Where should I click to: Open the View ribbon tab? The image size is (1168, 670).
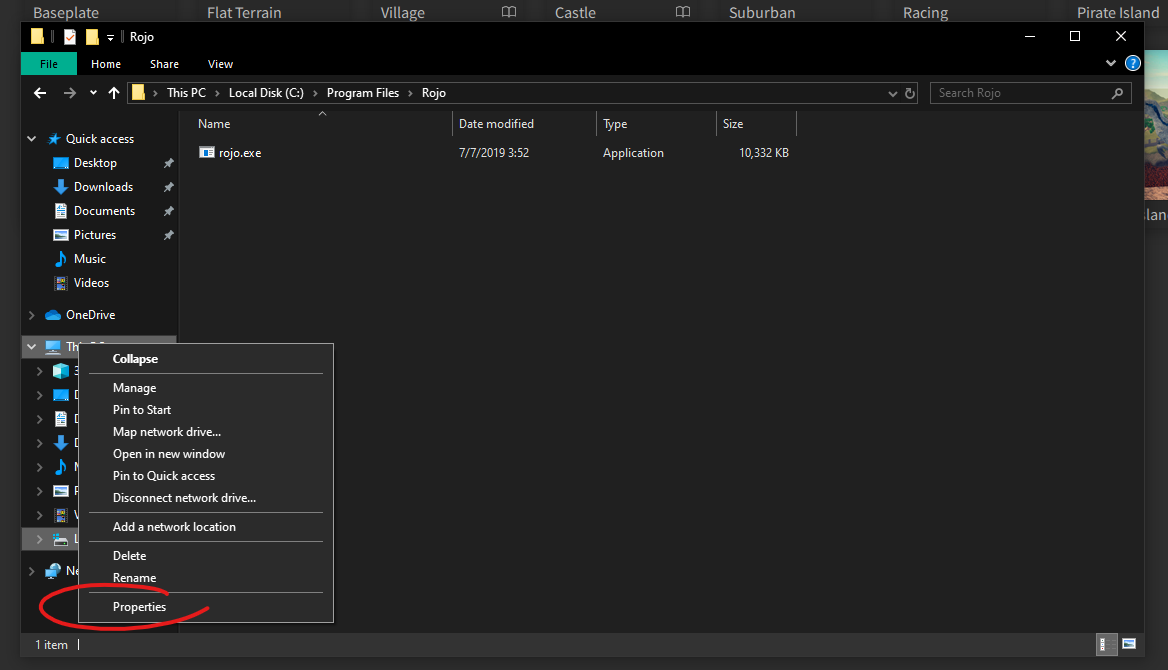[220, 64]
